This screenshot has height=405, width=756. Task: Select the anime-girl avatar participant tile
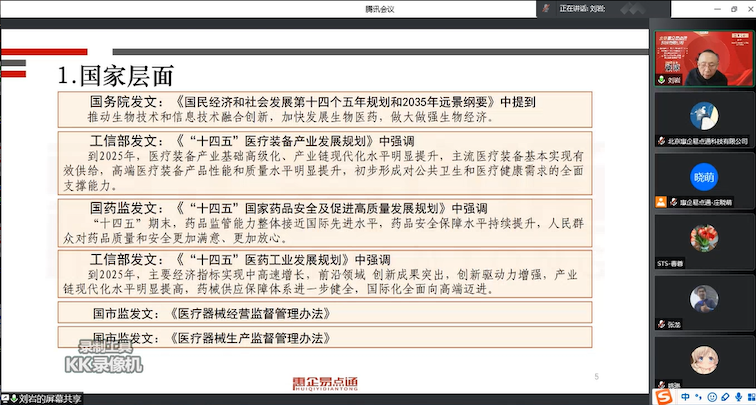click(704, 361)
